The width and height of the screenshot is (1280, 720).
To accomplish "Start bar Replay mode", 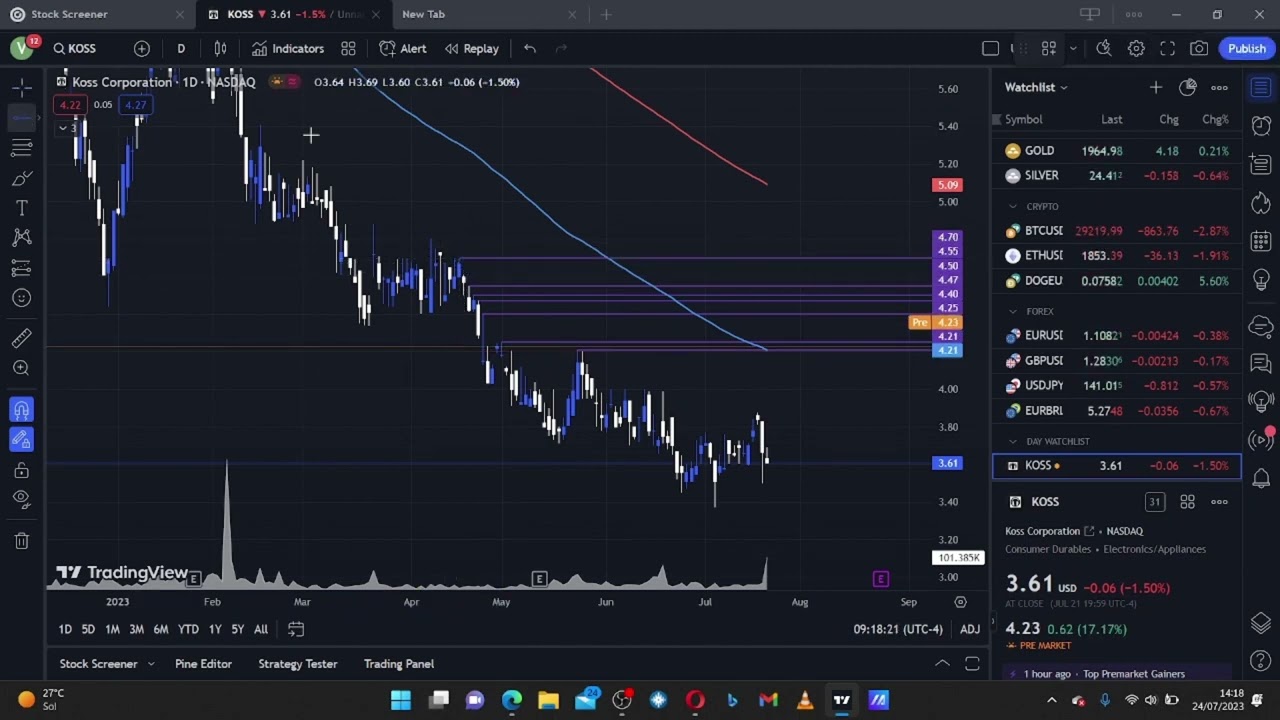I will pos(472,48).
